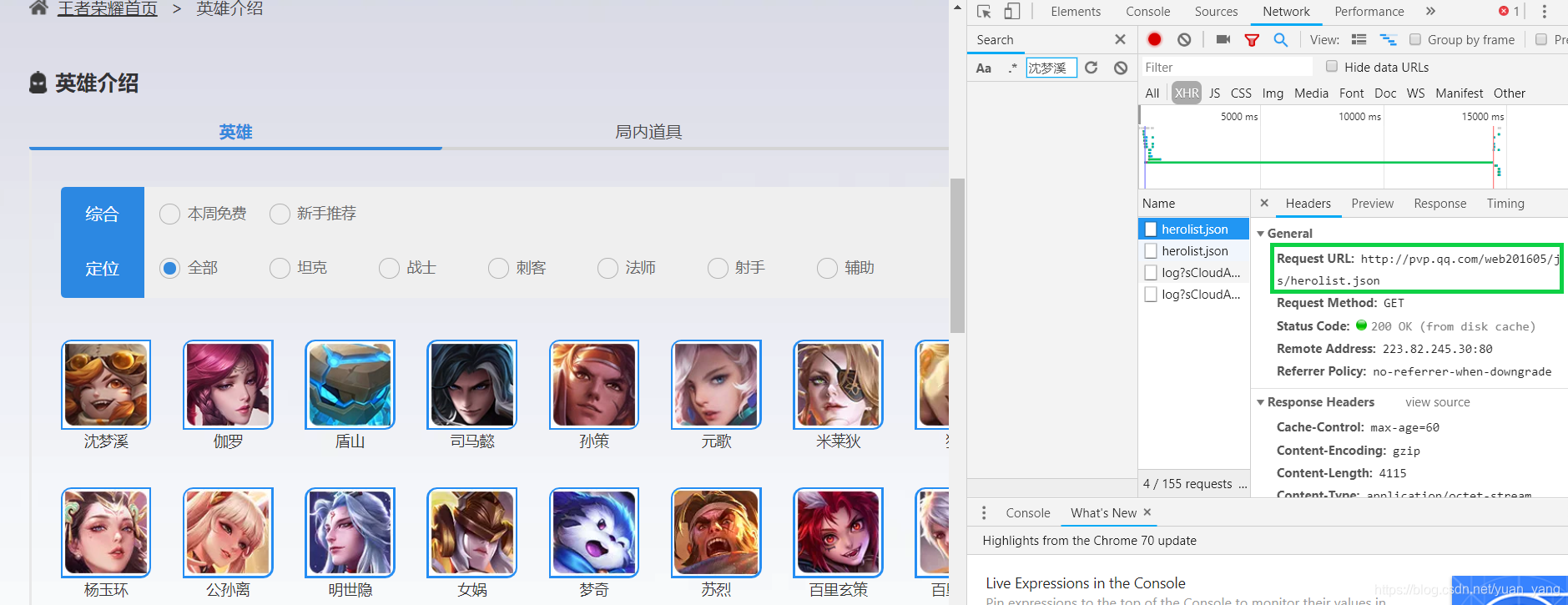The height and width of the screenshot is (605, 1568).
Task: Select the 法师 radio option
Action: 608,268
